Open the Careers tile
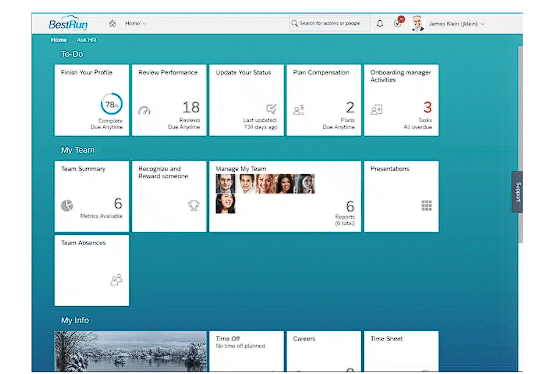The height and width of the screenshot is (374, 541). coord(324,351)
